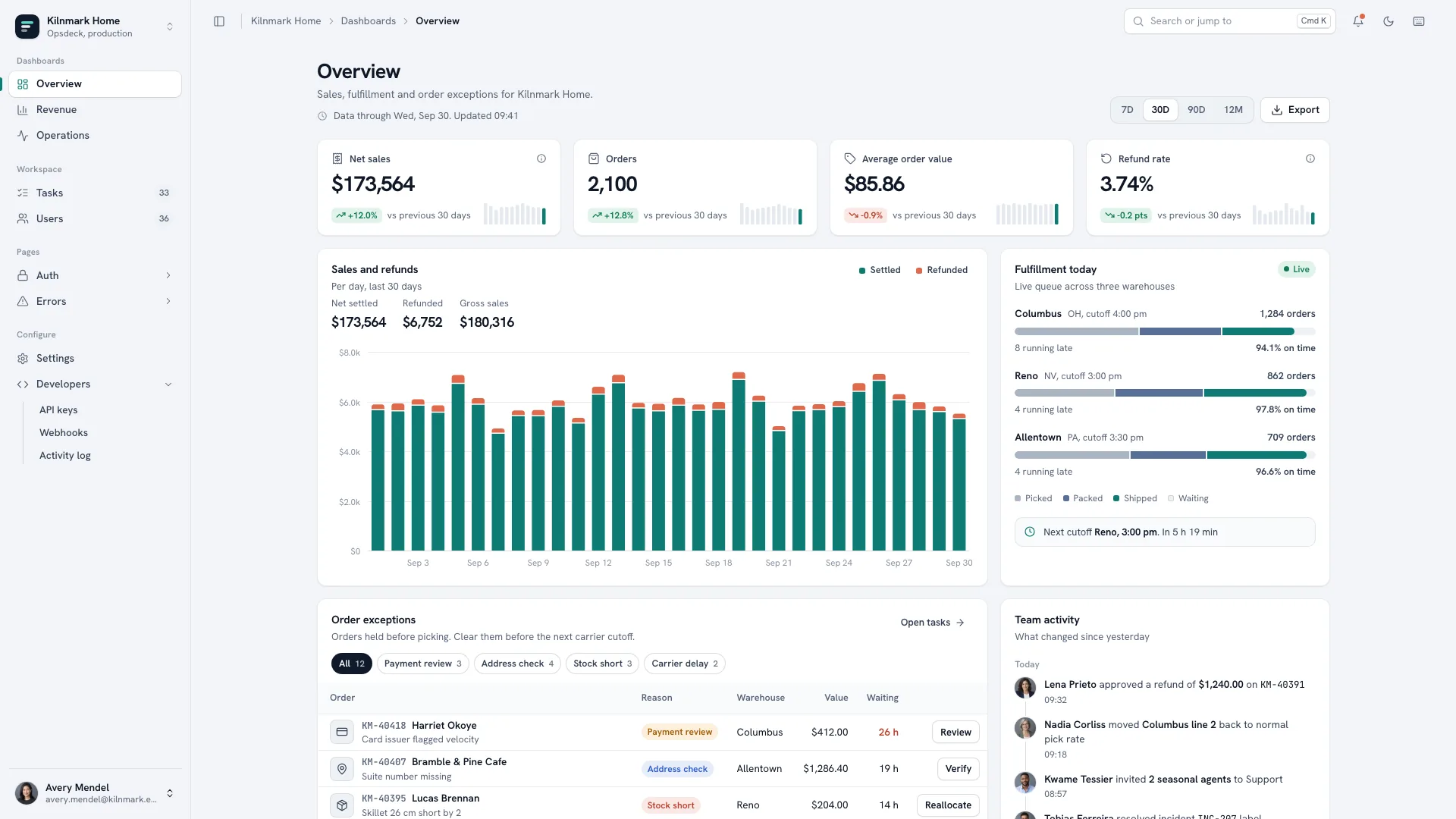
Task: Select the 90D time range
Action: click(x=1196, y=110)
